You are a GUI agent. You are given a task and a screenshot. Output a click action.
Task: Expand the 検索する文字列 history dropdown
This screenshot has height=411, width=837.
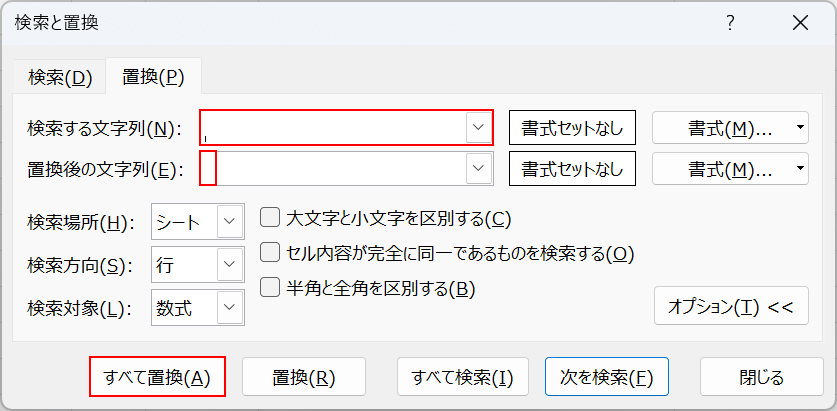479,128
